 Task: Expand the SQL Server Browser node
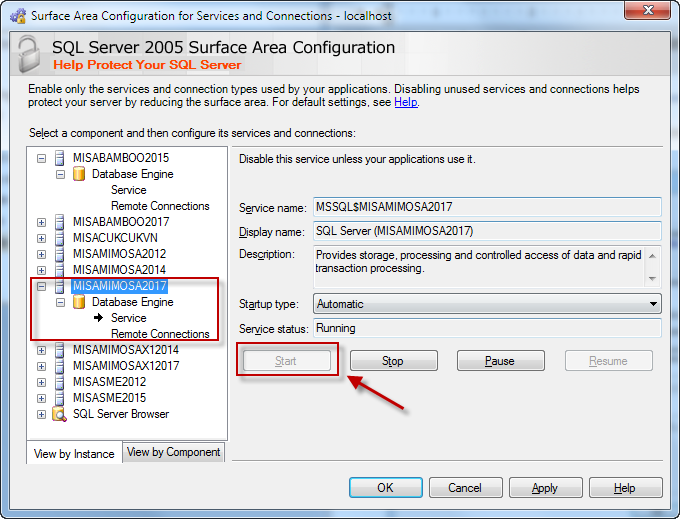[41, 415]
